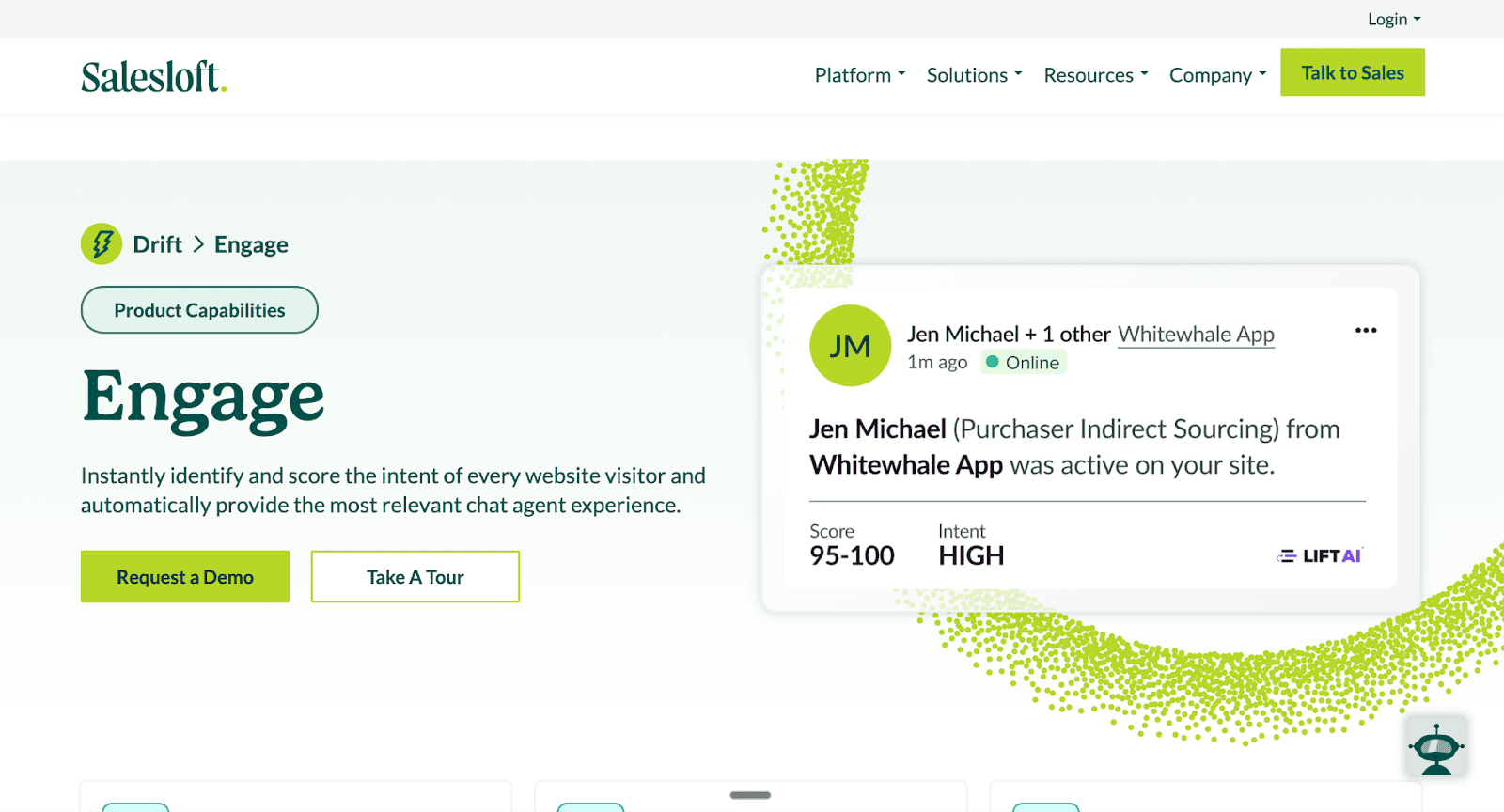Click the JM avatar circle

(x=849, y=345)
